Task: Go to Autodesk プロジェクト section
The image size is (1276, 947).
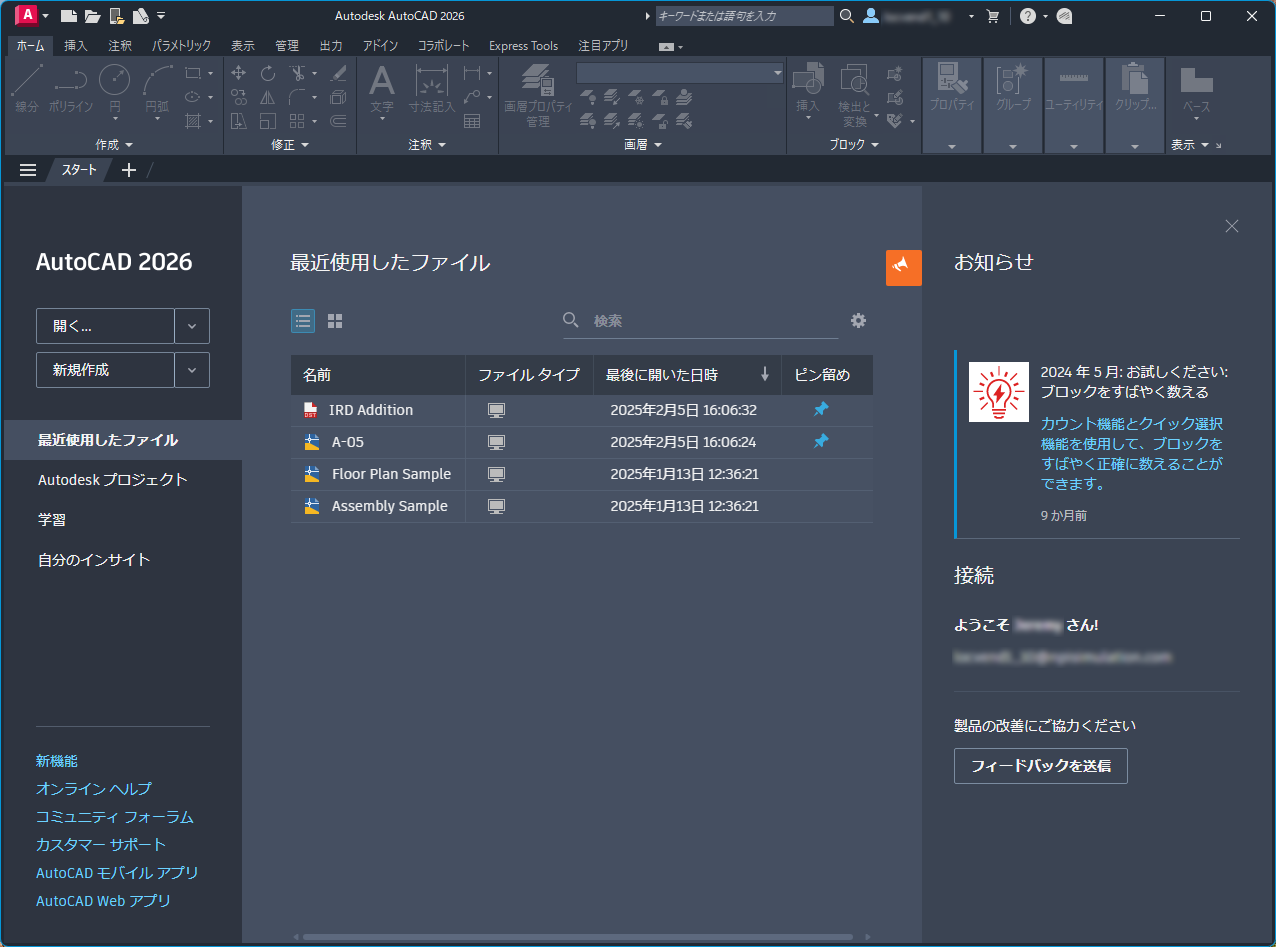Action: (x=113, y=480)
